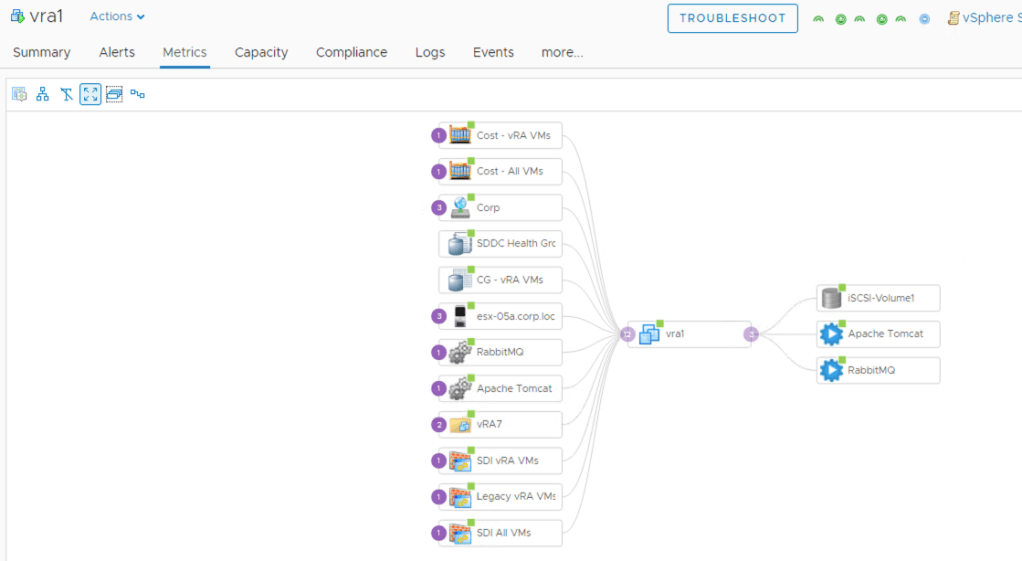Open the vSphere link at top right
The width and height of the screenshot is (1022, 561).
coord(983,18)
